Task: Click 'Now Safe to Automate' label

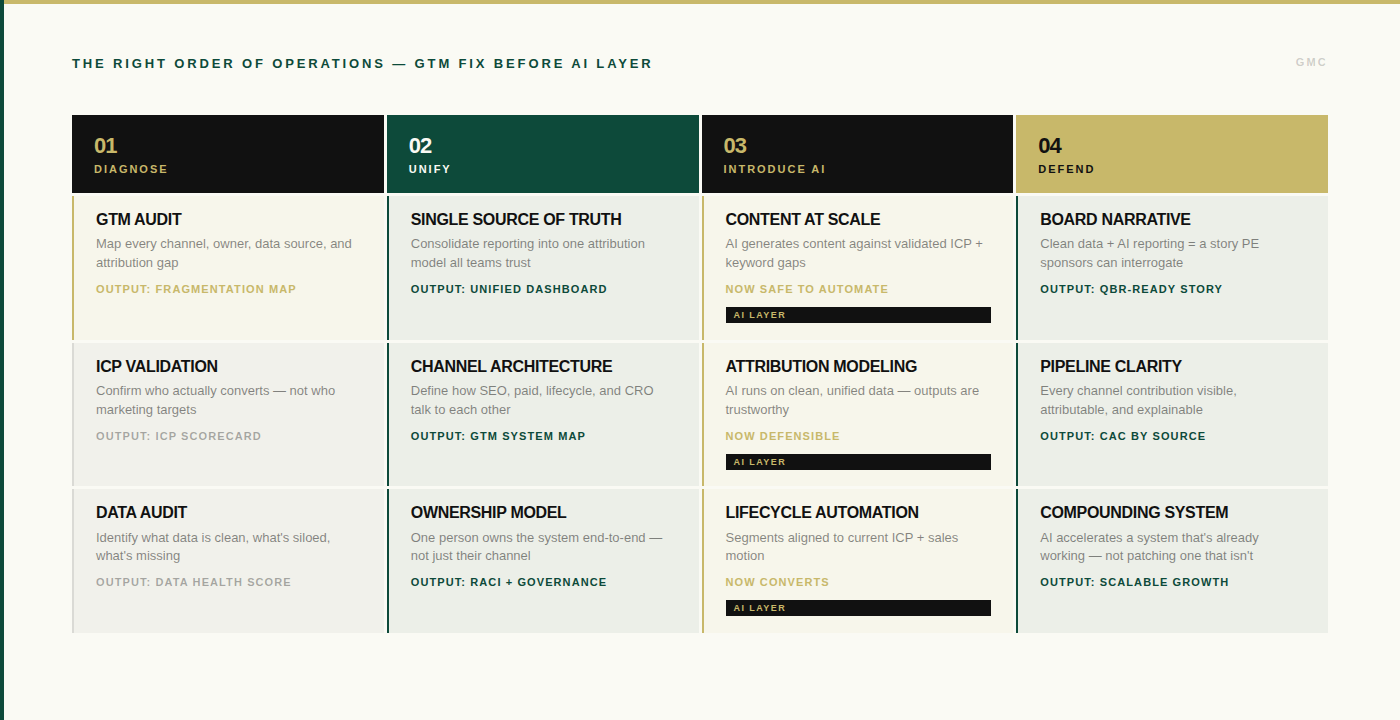Action: pos(807,289)
